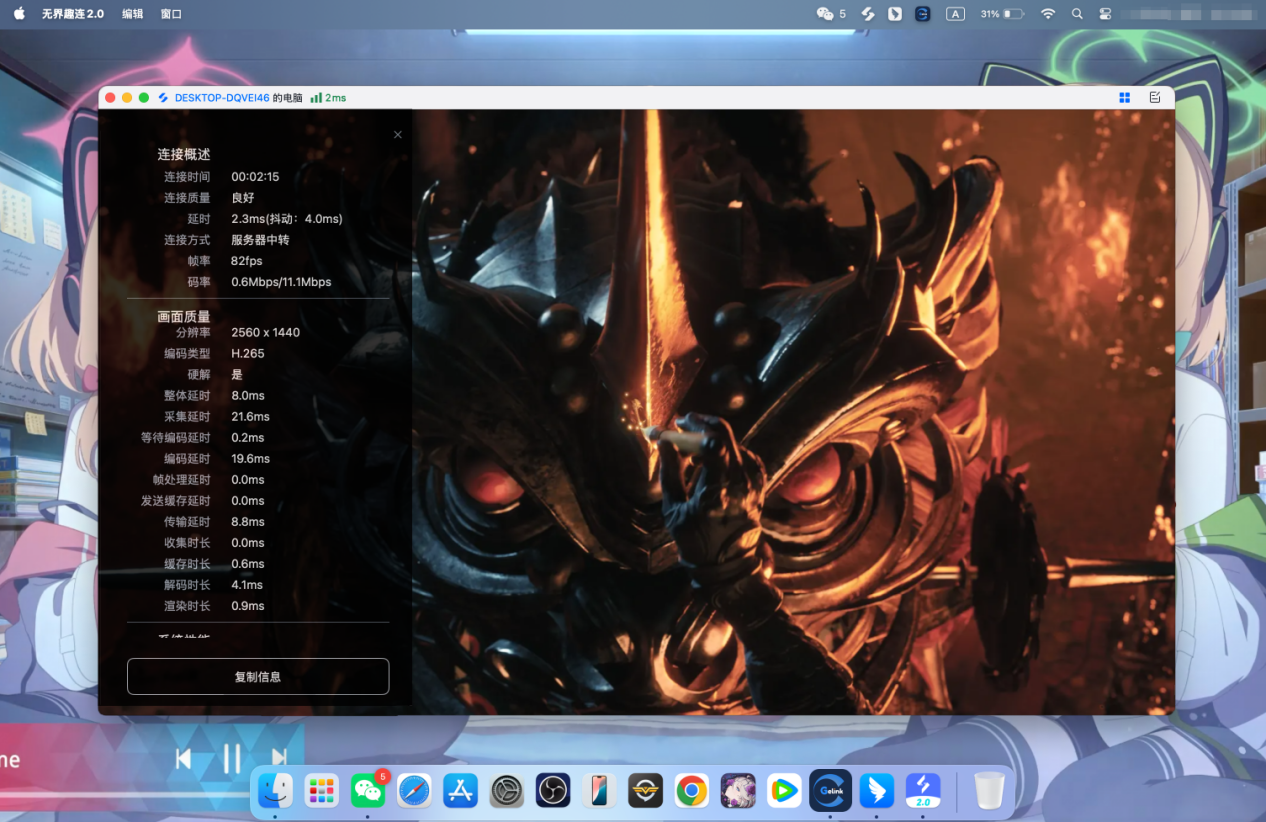Open Finder from the Dock
This screenshot has width=1266, height=822.
click(276, 791)
